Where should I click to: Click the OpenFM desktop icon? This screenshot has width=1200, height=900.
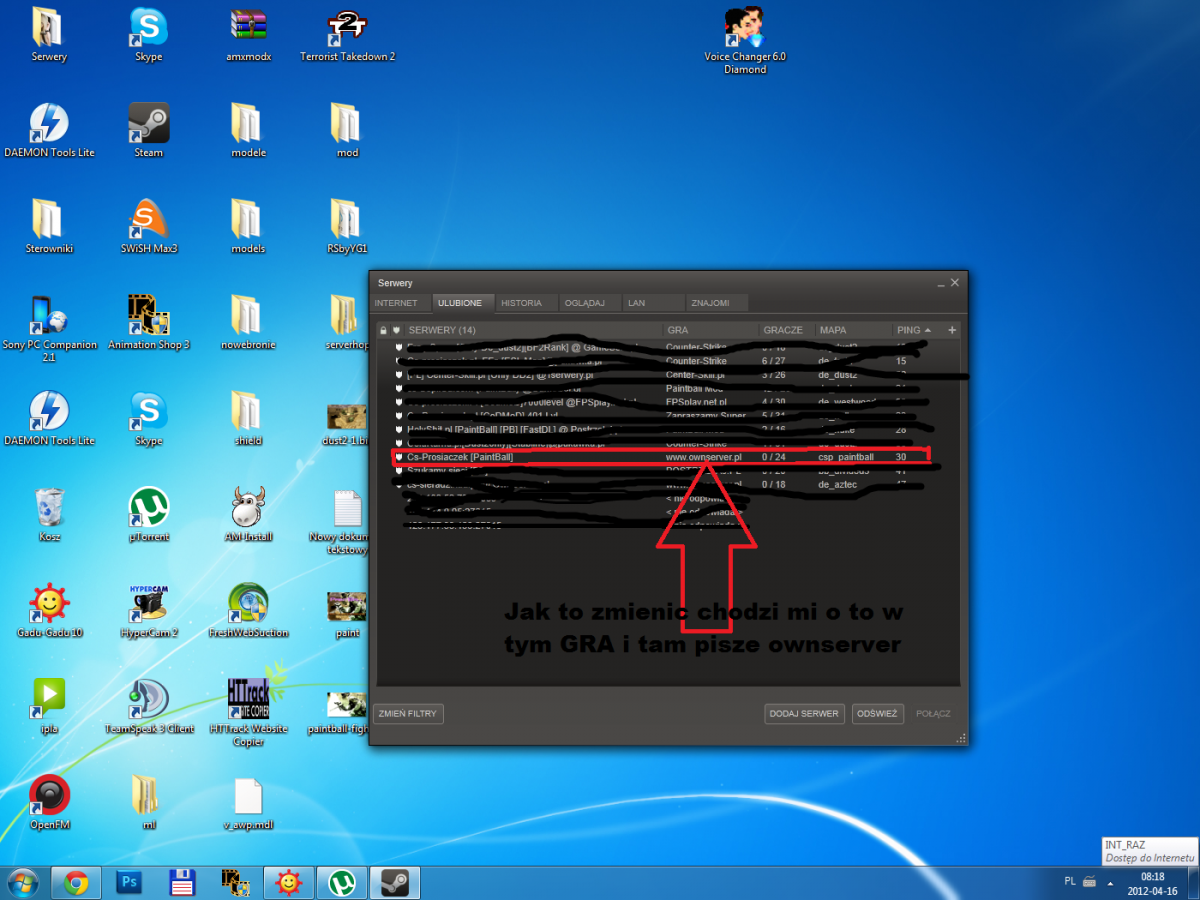49,795
